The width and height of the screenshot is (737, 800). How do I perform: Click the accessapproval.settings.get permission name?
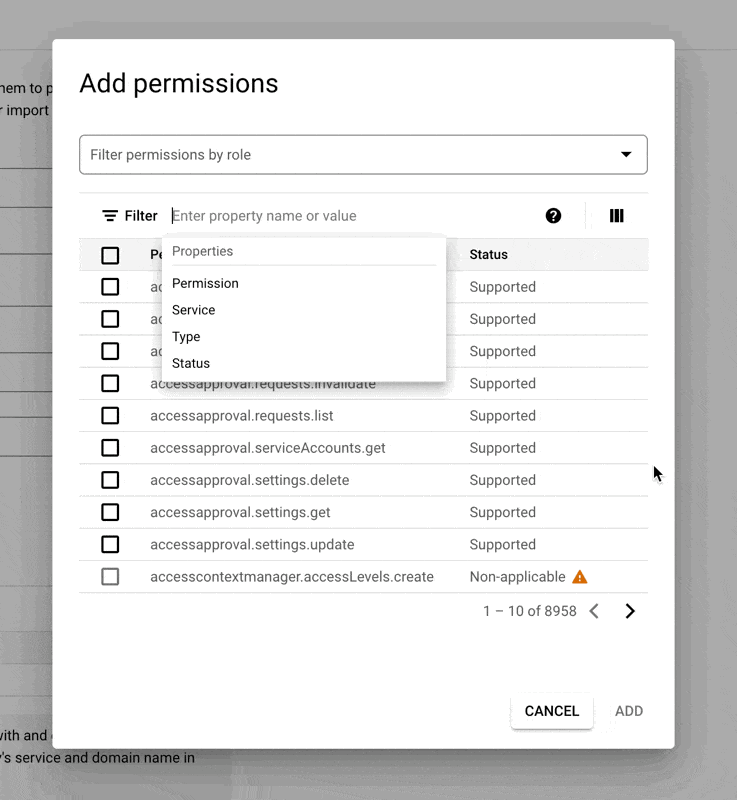[240, 512]
